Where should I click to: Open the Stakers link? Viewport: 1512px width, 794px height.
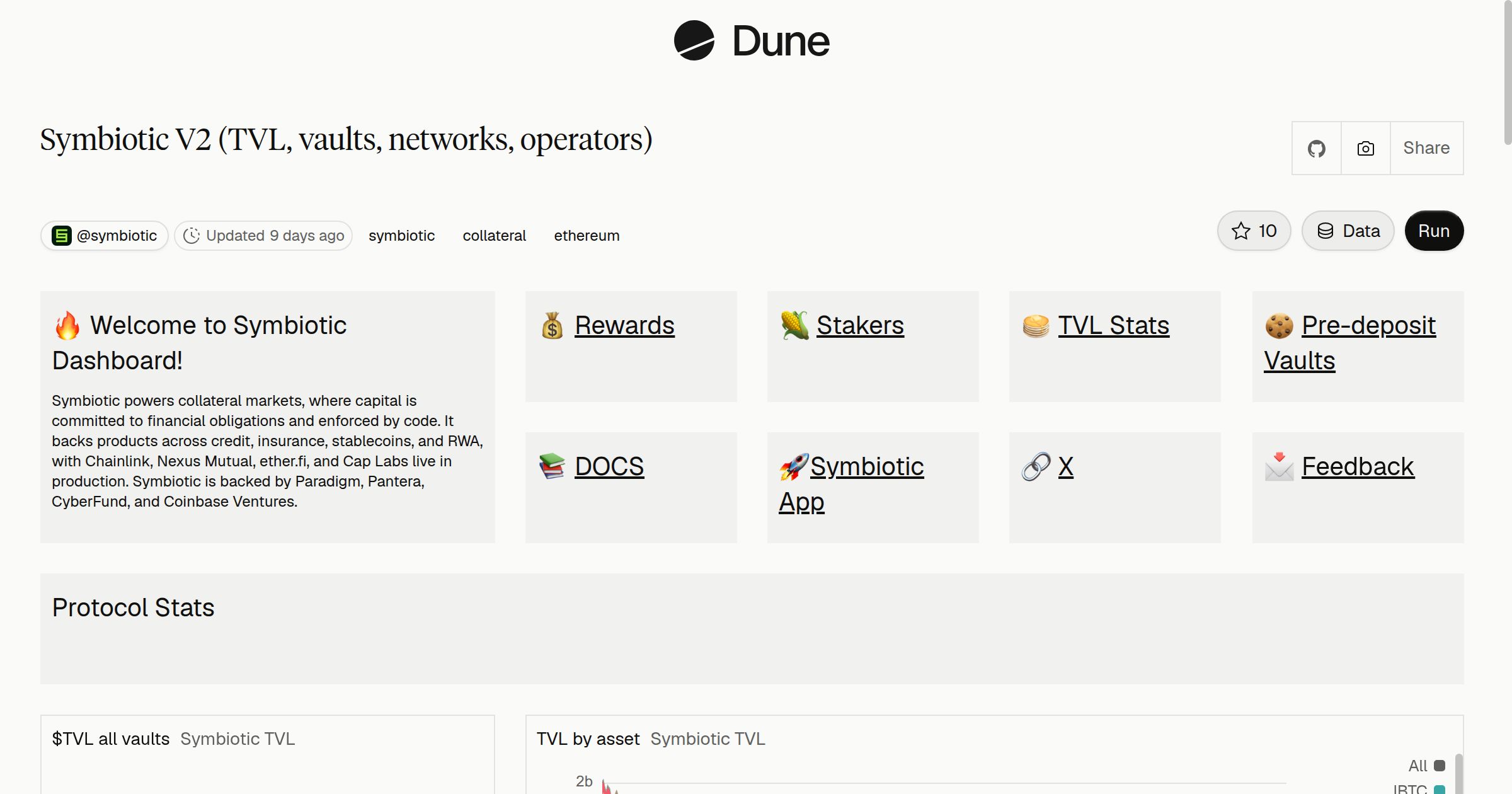860,326
